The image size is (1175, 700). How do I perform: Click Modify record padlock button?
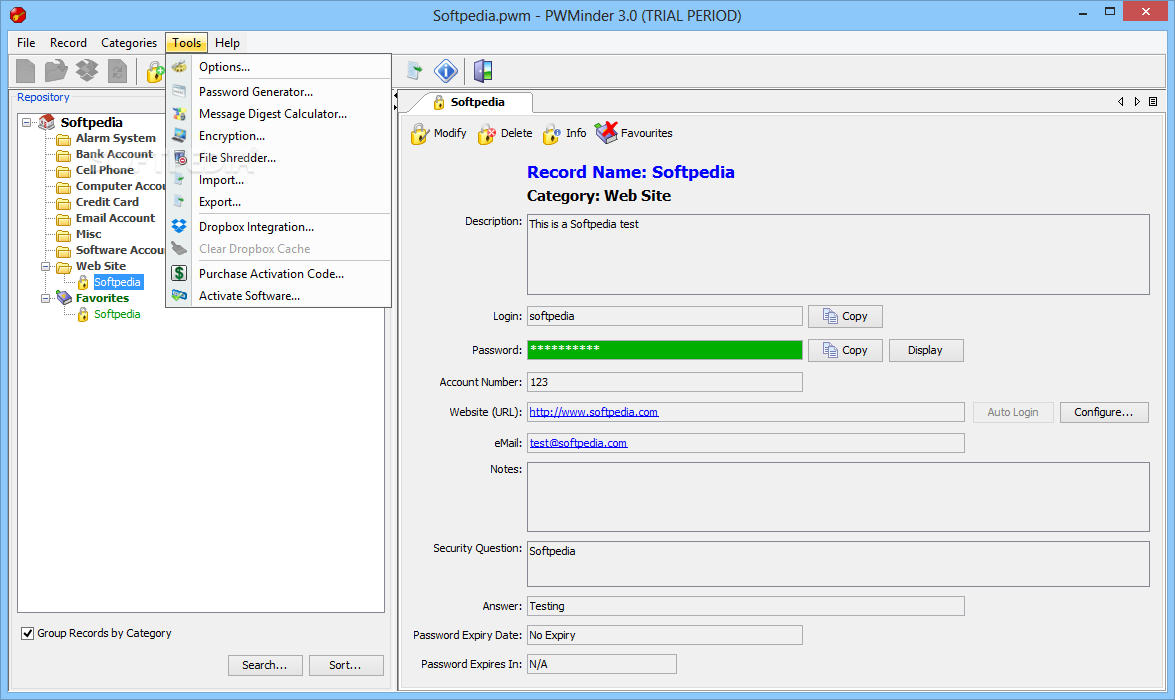point(438,133)
